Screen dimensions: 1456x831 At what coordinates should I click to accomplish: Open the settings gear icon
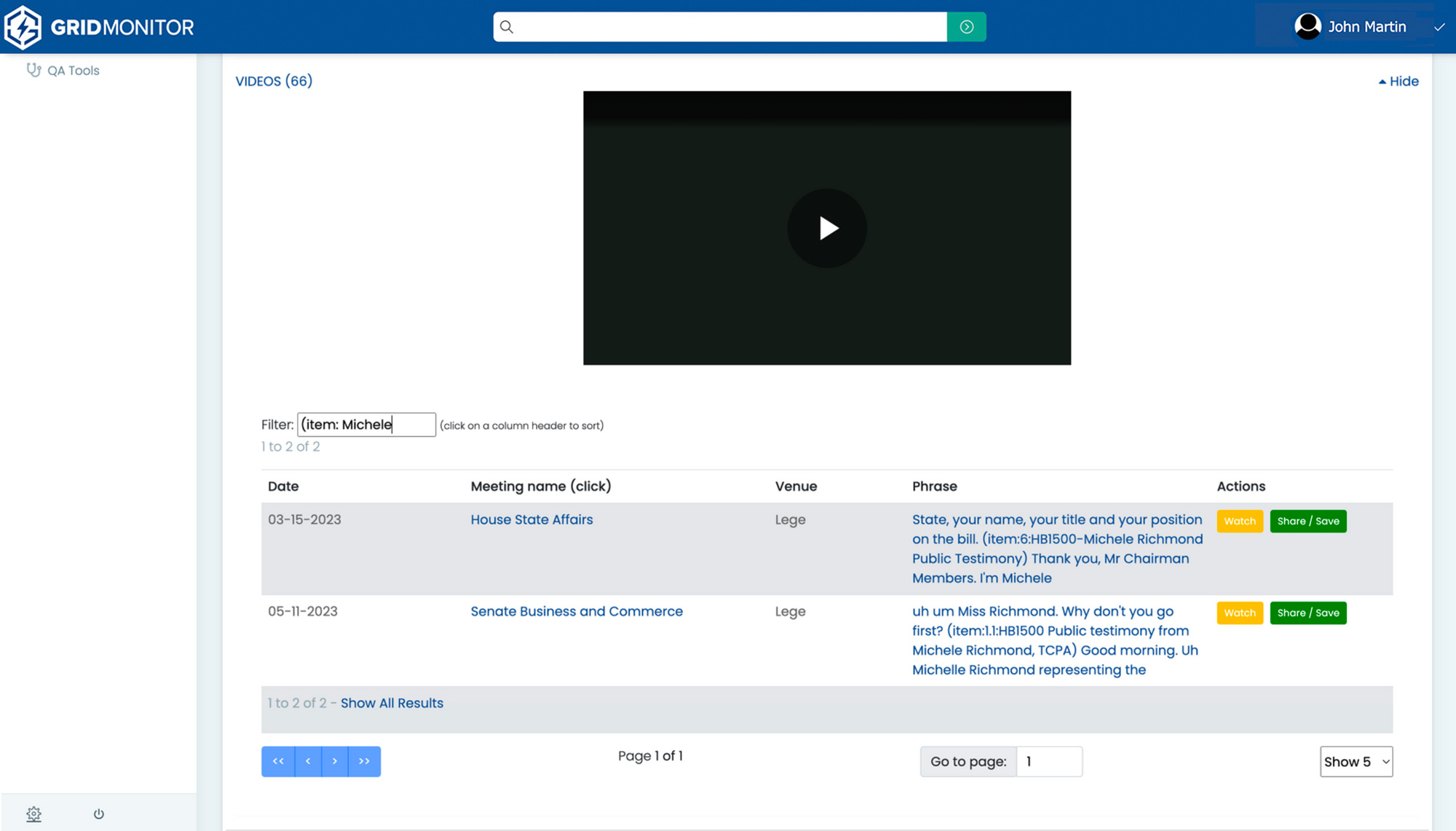point(33,814)
